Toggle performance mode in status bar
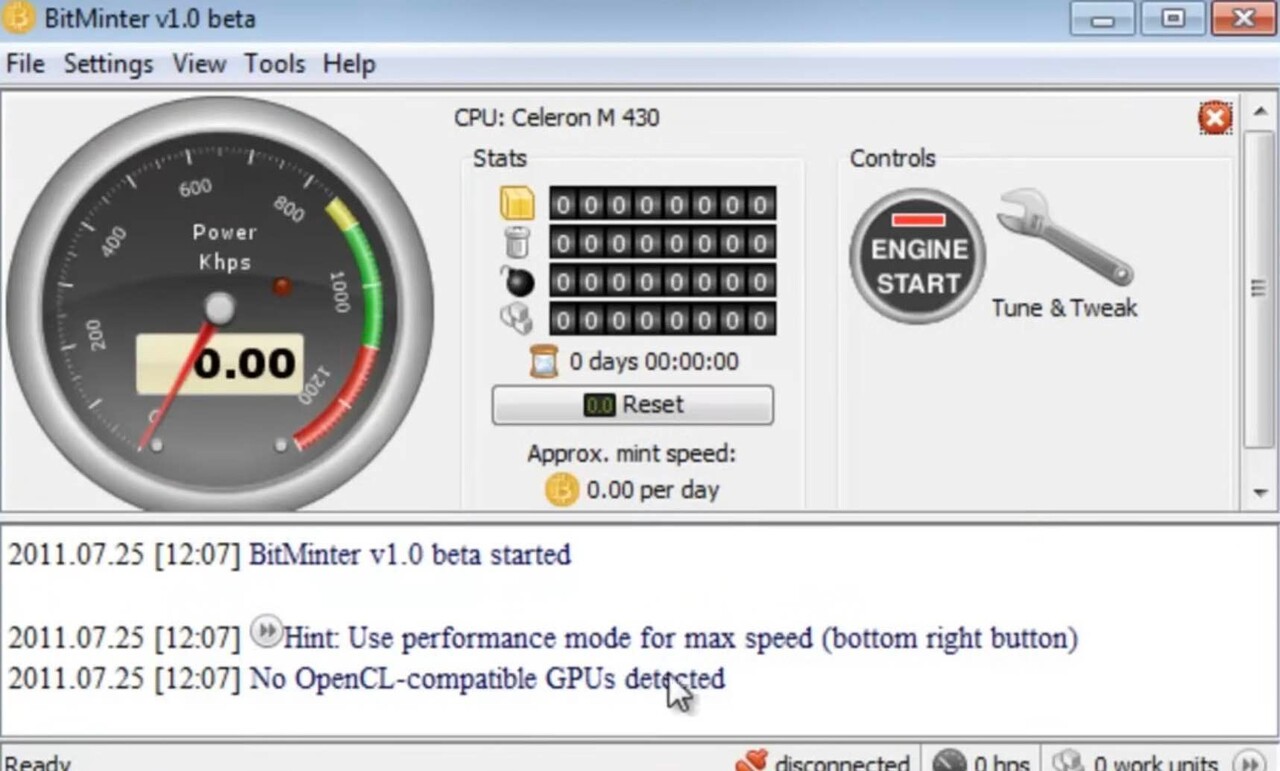The height and width of the screenshot is (771, 1280). click(1249, 761)
